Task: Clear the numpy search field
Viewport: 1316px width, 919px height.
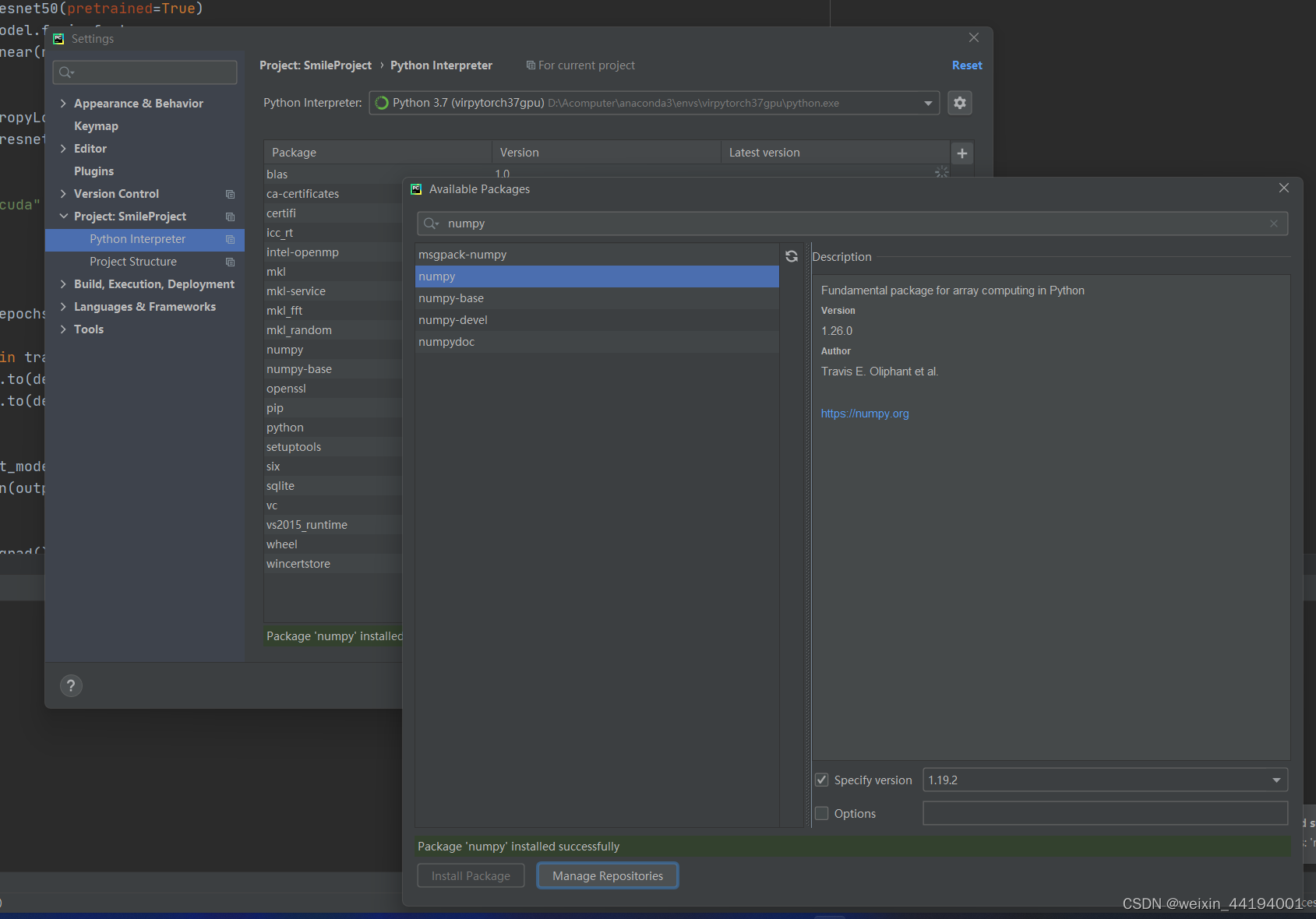Action: coord(1274,224)
